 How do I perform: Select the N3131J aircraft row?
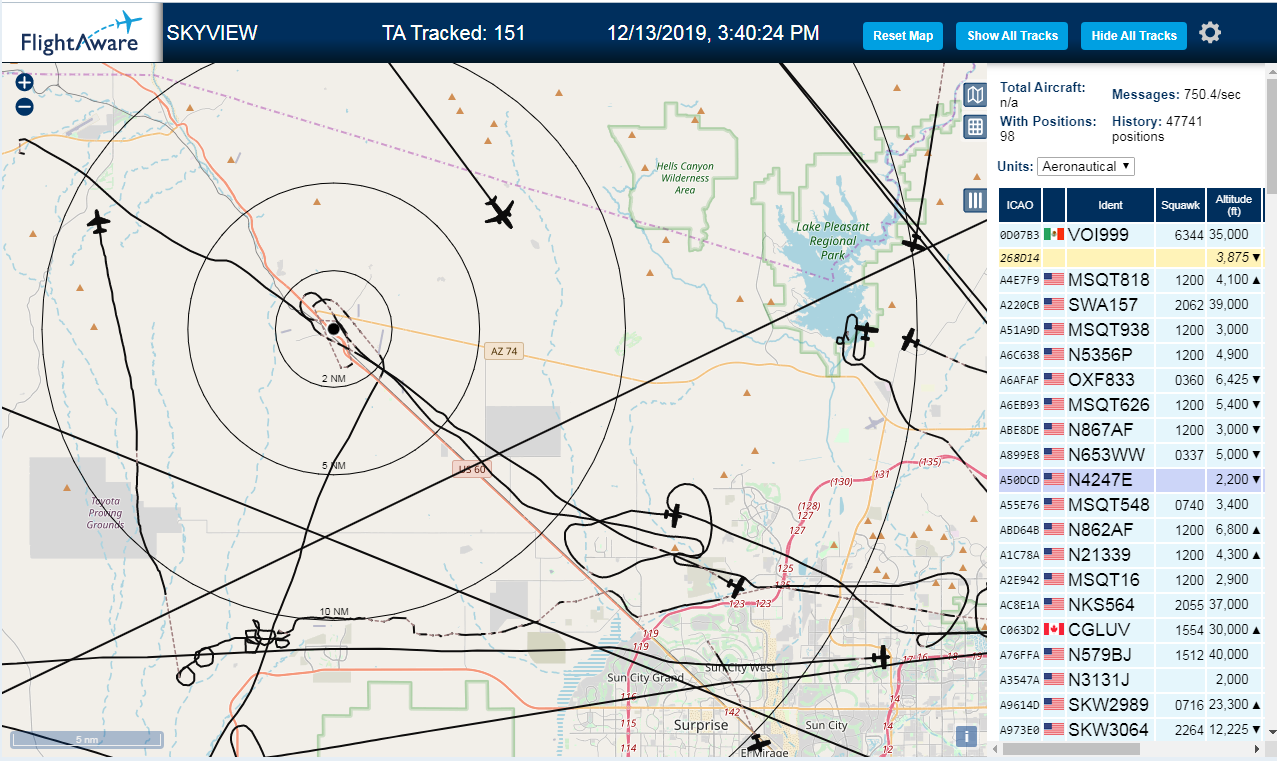tap(1131, 680)
